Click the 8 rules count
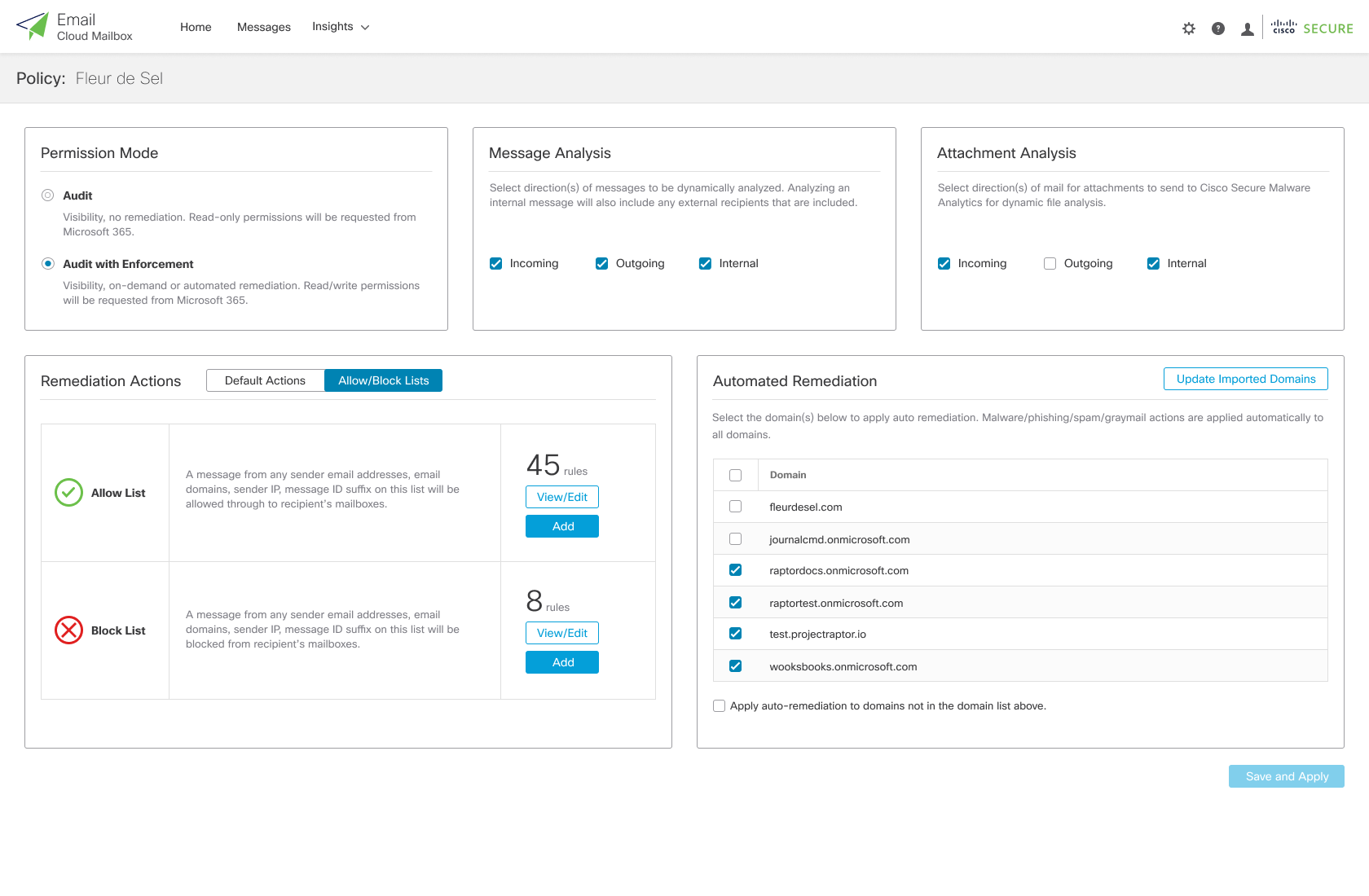1369x896 pixels. pyautogui.click(x=548, y=601)
